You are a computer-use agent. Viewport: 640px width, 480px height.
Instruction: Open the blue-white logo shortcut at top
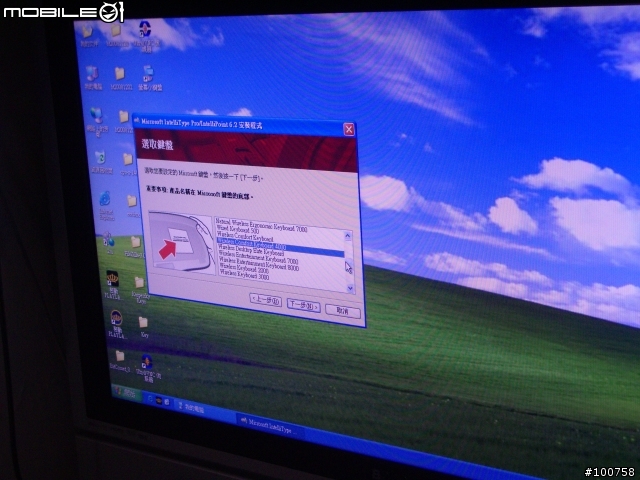coord(145,36)
